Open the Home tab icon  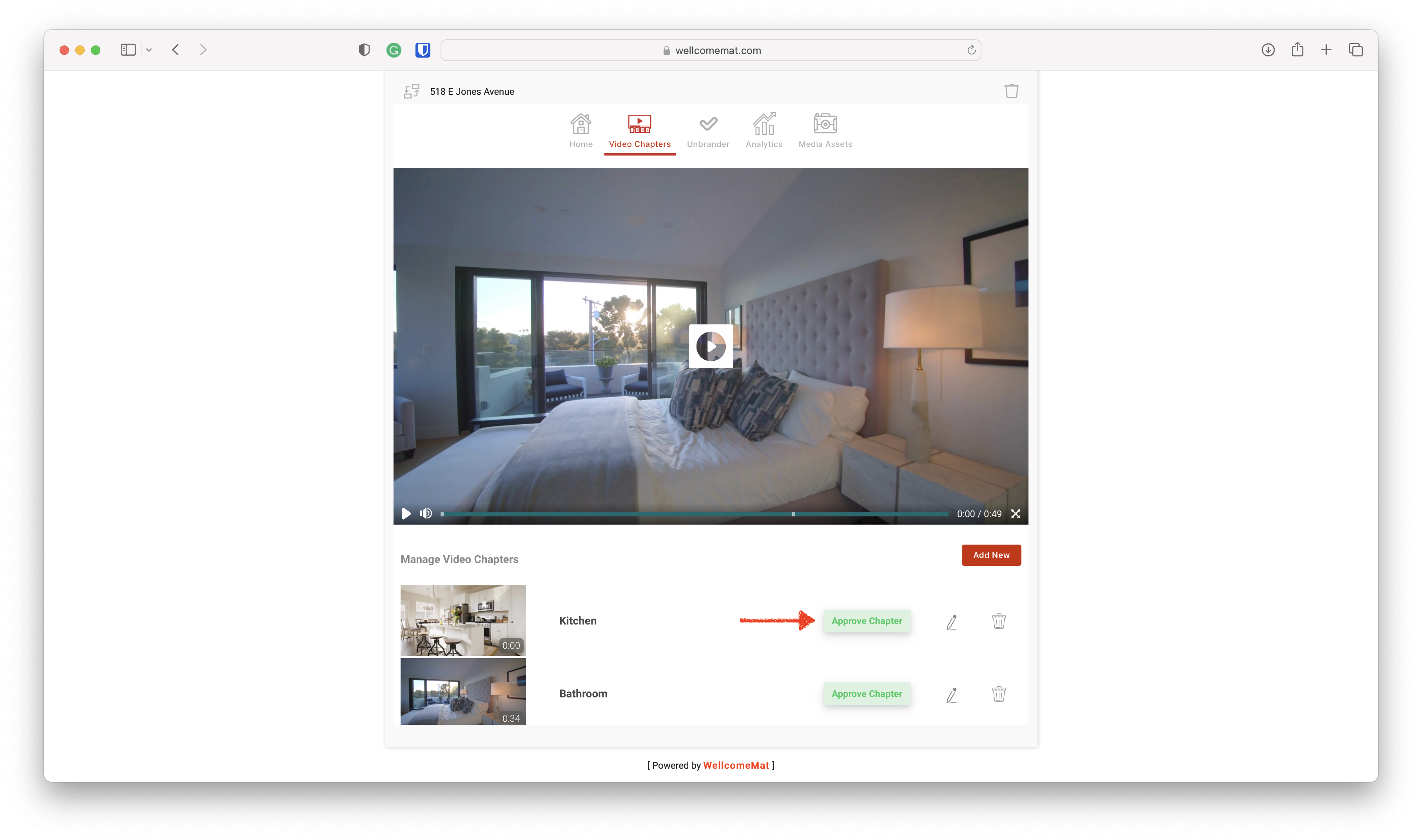(x=581, y=124)
